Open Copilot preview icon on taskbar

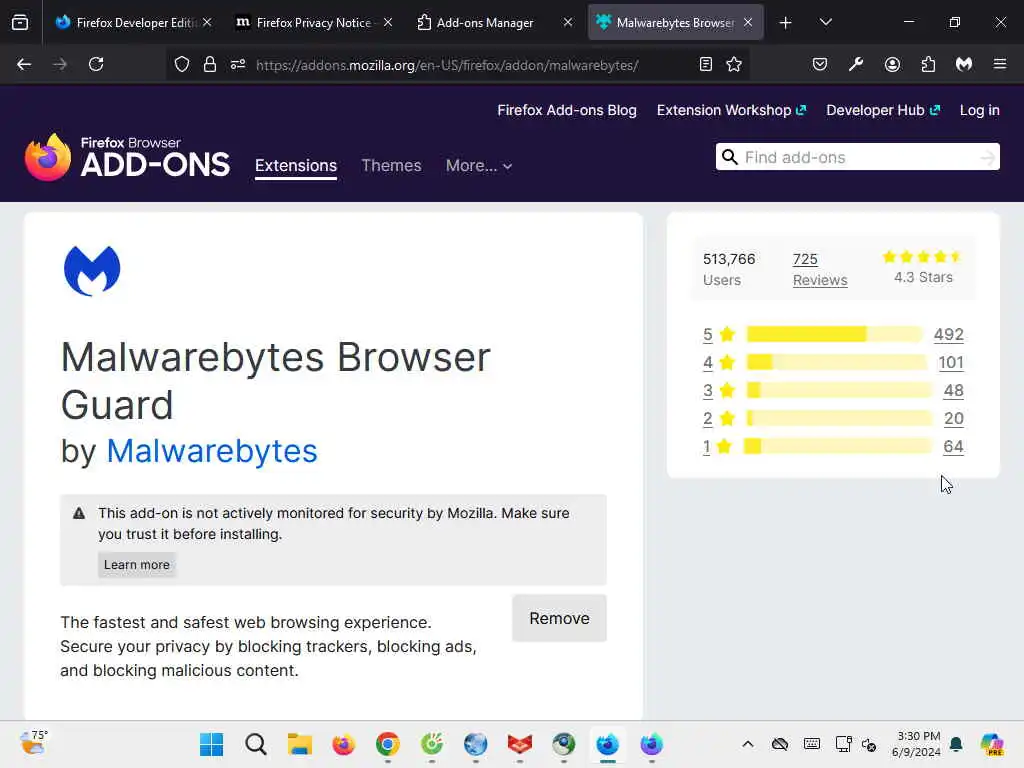(x=992, y=744)
